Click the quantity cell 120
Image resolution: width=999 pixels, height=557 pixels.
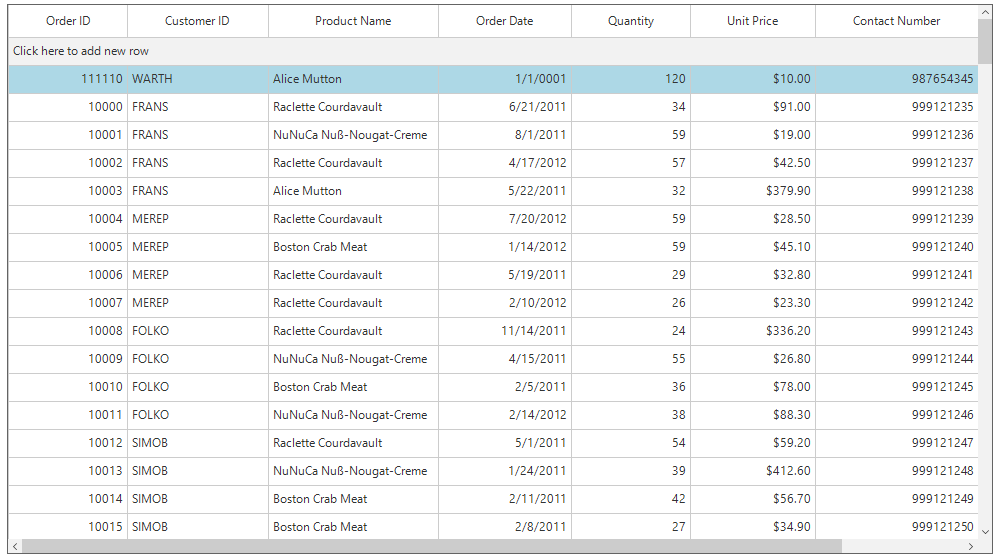click(x=631, y=79)
